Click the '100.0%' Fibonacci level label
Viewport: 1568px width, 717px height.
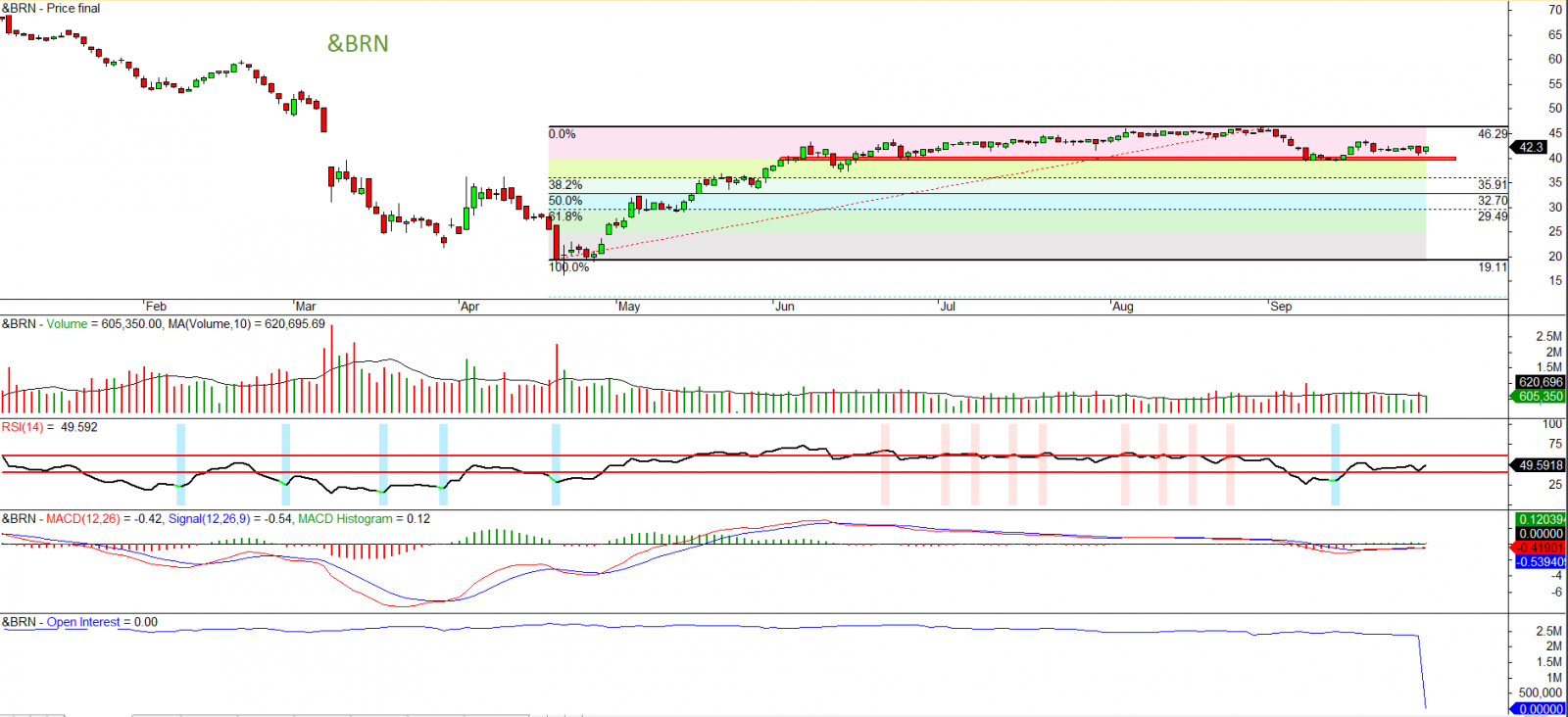point(569,266)
